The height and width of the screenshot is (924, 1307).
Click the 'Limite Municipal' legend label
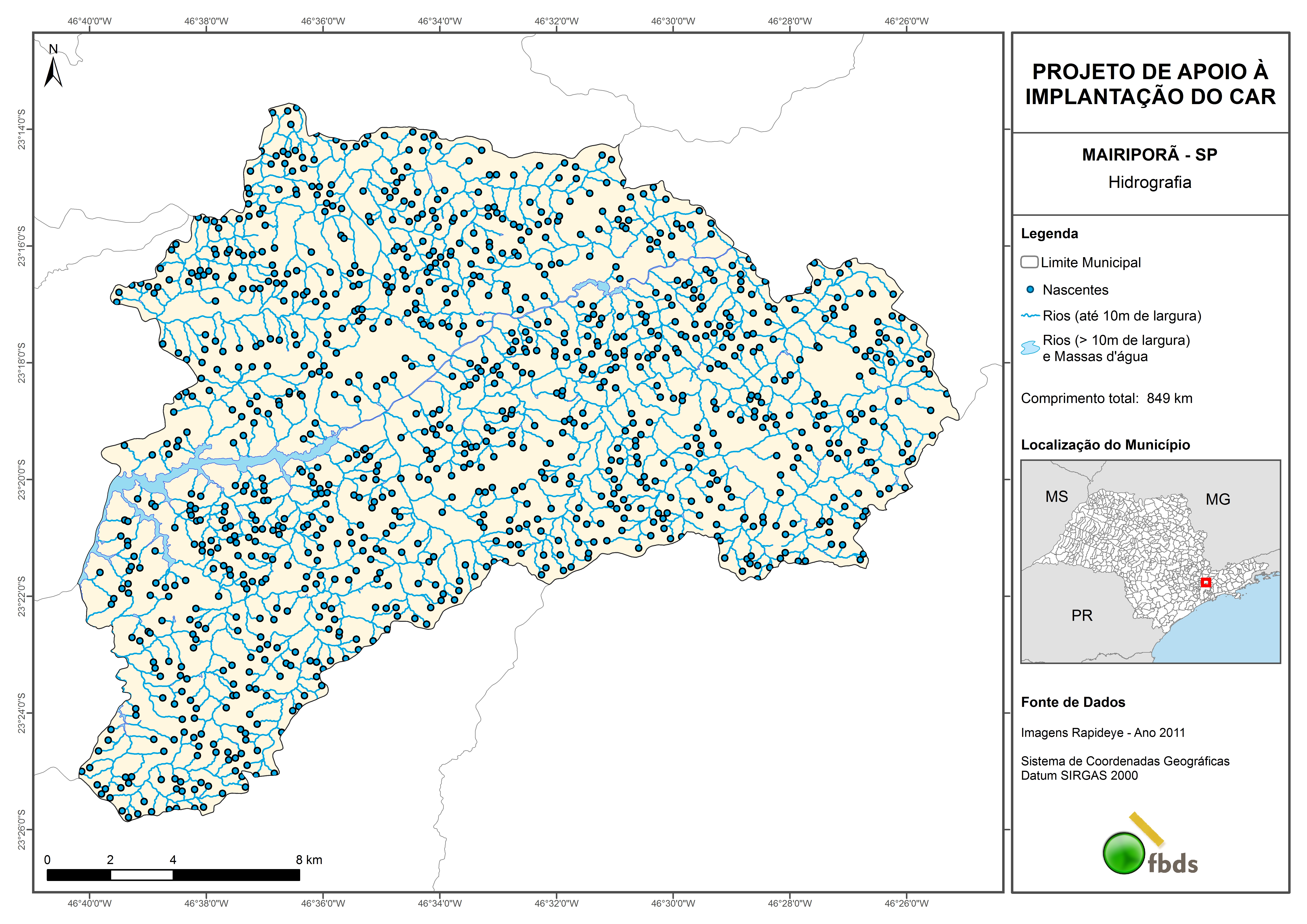1091,262
